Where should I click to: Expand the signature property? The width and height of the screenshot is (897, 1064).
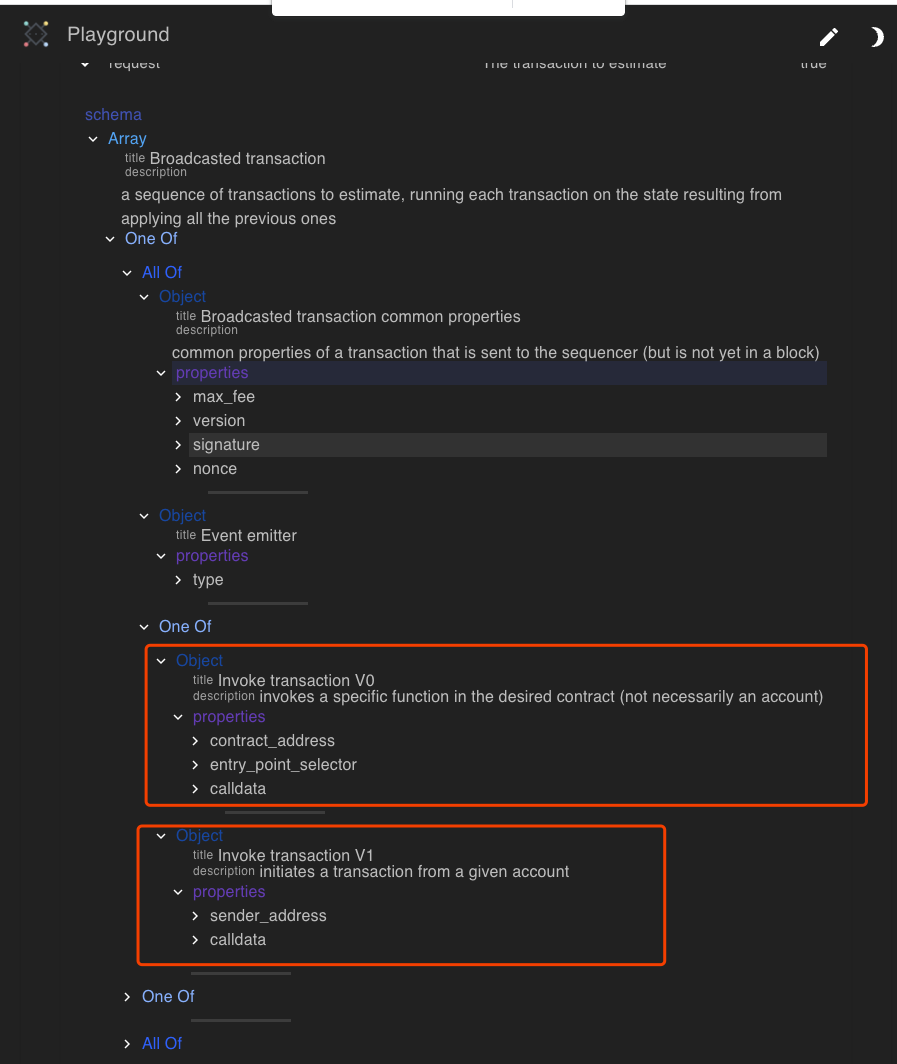[x=177, y=444]
